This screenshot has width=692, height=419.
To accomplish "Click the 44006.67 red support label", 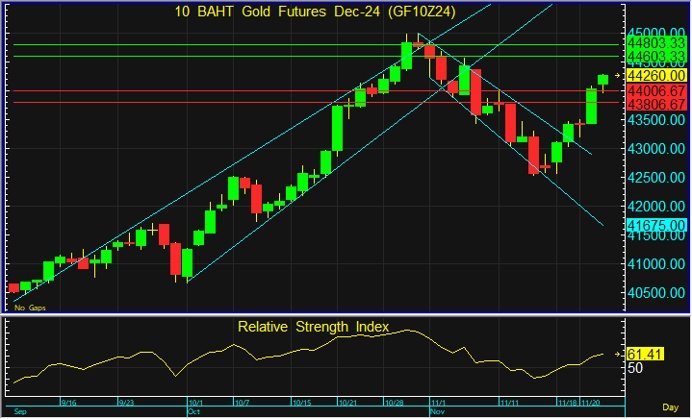I will click(x=656, y=91).
